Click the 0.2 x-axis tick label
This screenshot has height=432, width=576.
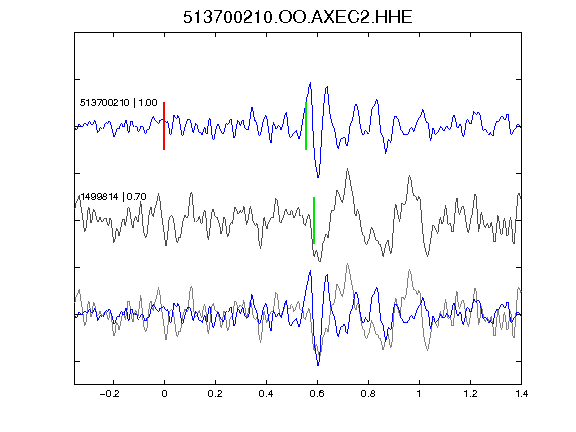click(215, 394)
